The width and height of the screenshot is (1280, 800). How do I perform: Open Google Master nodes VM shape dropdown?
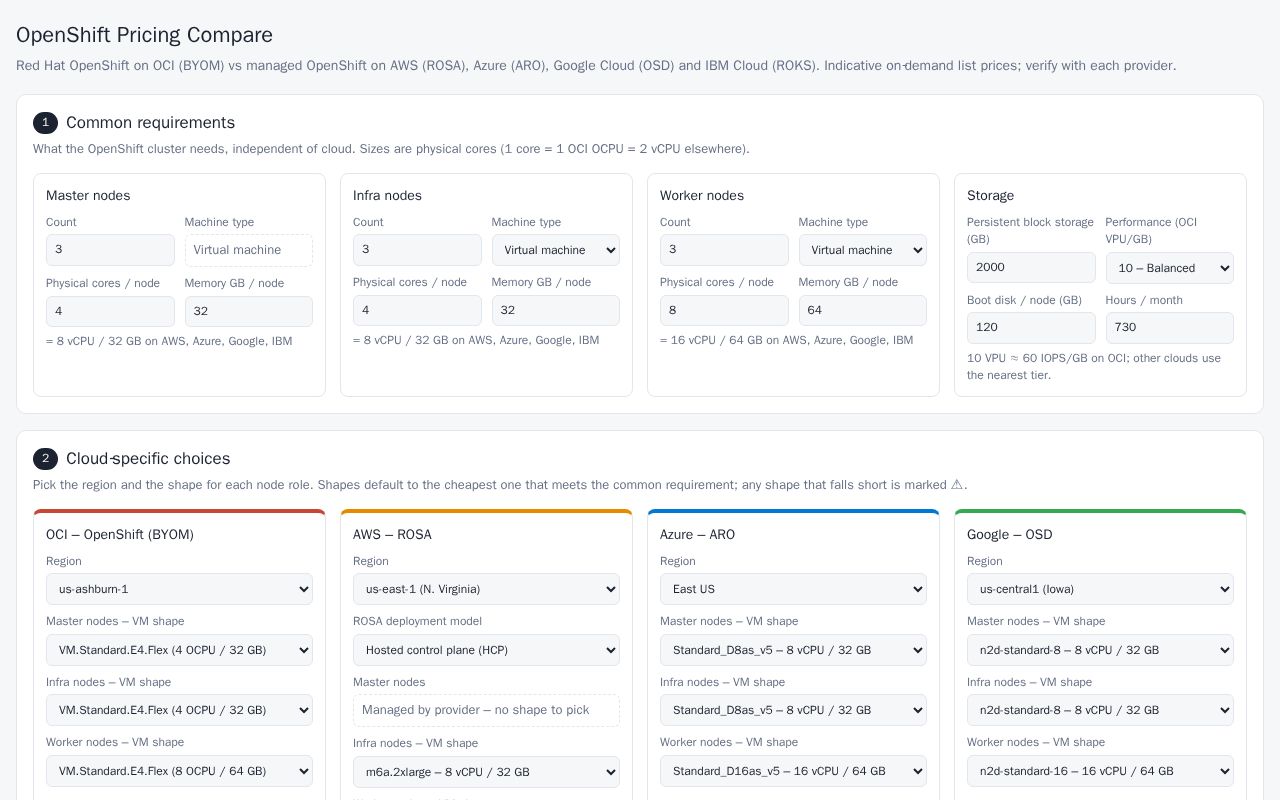click(1101, 650)
